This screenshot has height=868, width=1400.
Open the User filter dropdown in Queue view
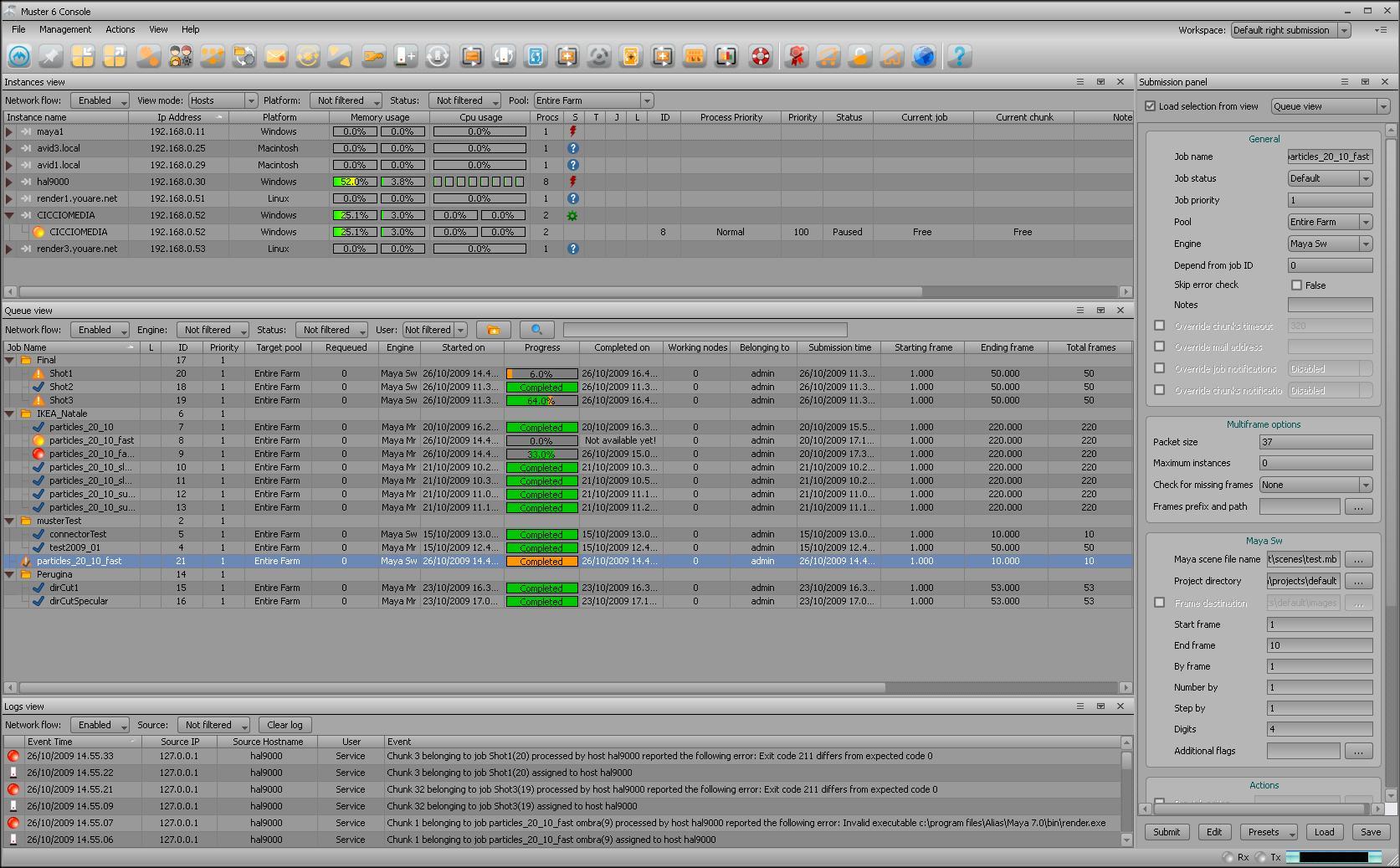click(x=434, y=330)
